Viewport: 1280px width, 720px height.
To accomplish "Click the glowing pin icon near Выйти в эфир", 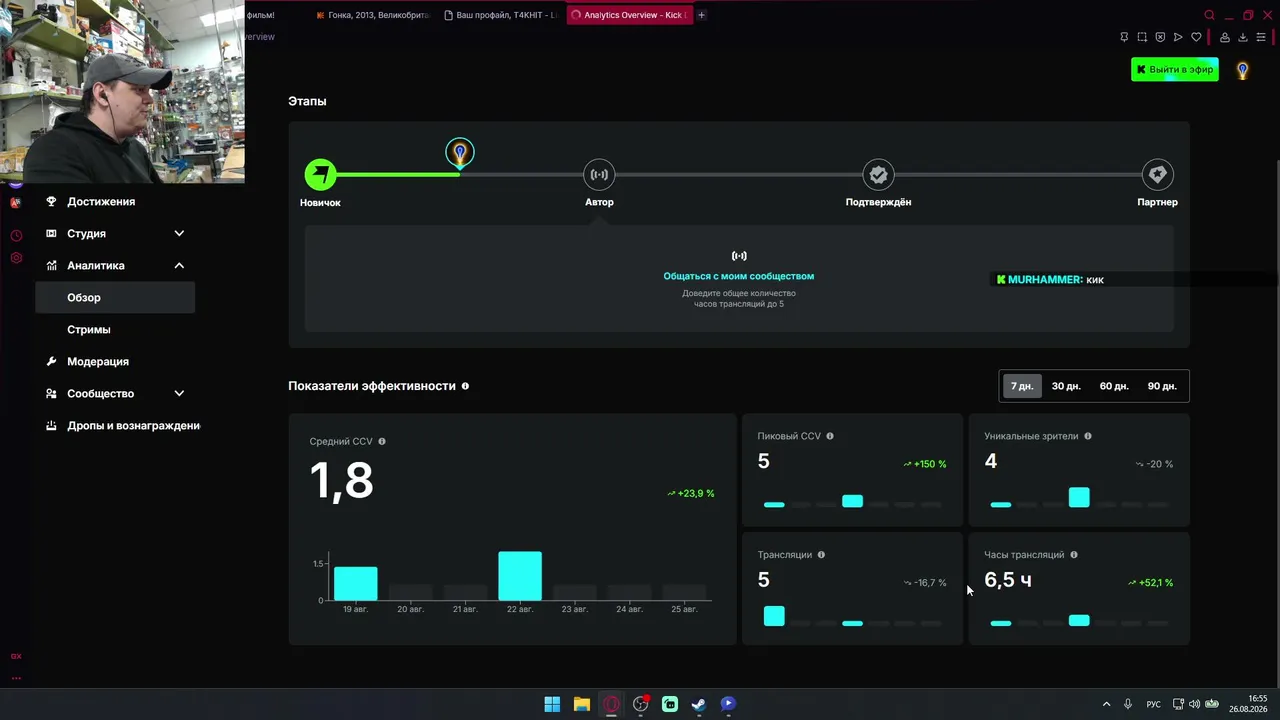I will [x=1242, y=70].
